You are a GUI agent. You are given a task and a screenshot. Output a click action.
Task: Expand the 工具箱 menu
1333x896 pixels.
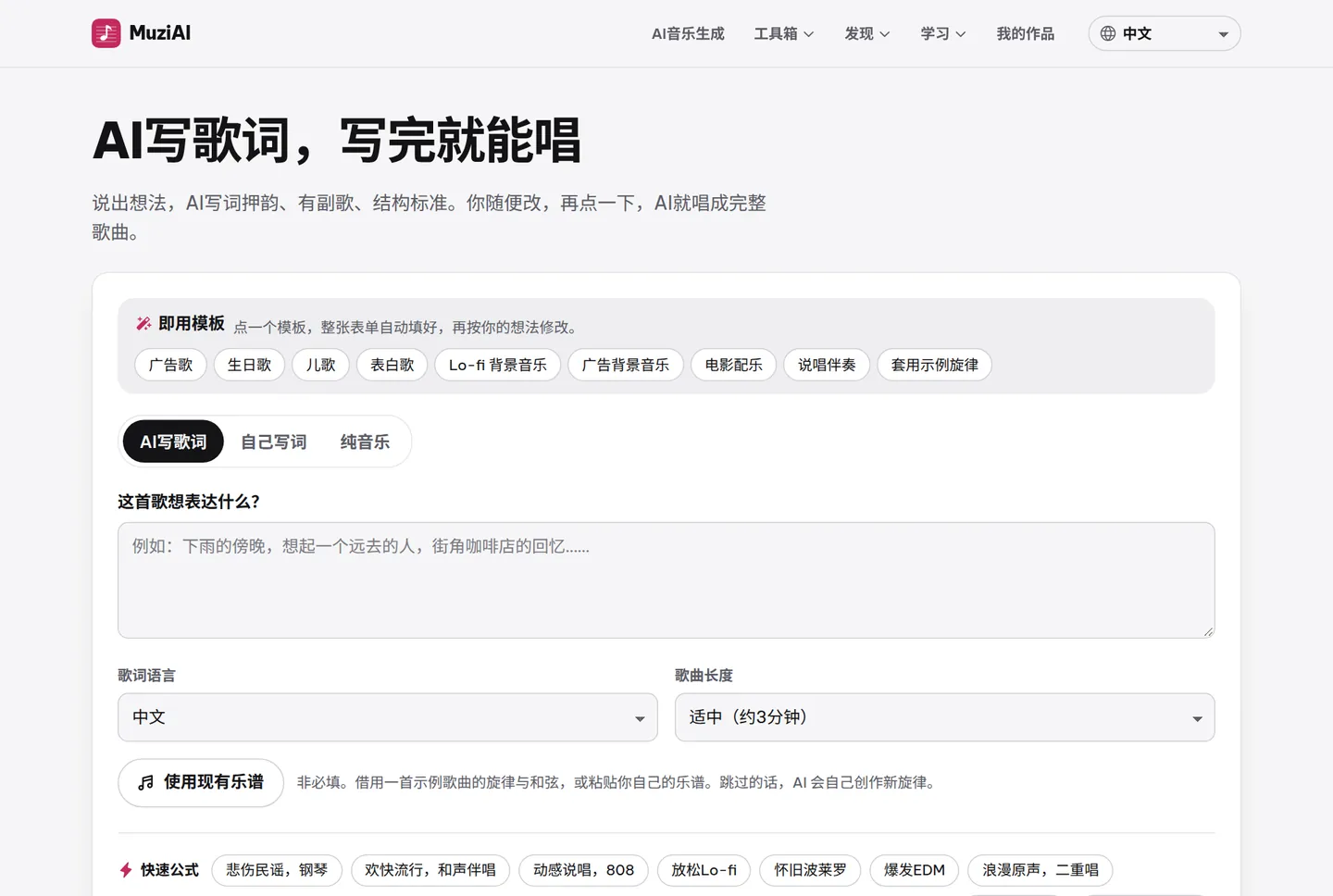(784, 33)
